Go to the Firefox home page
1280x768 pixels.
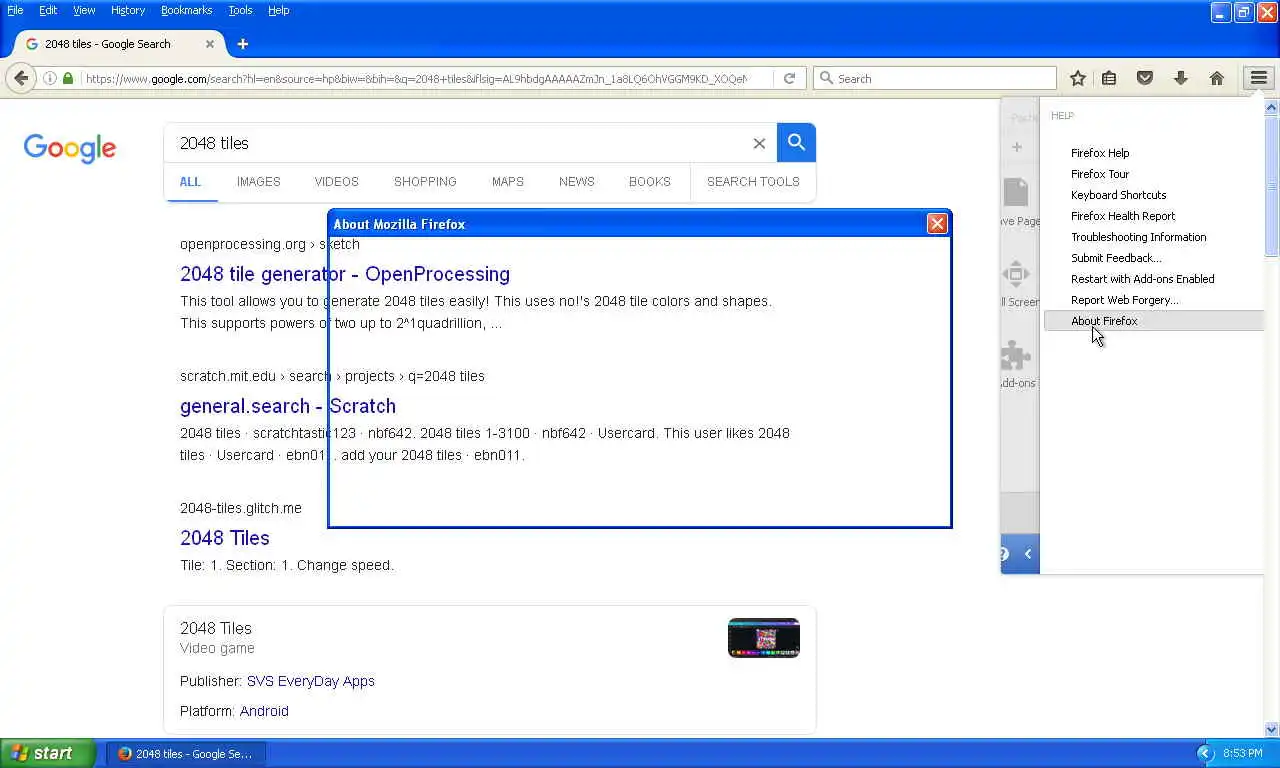1217,78
